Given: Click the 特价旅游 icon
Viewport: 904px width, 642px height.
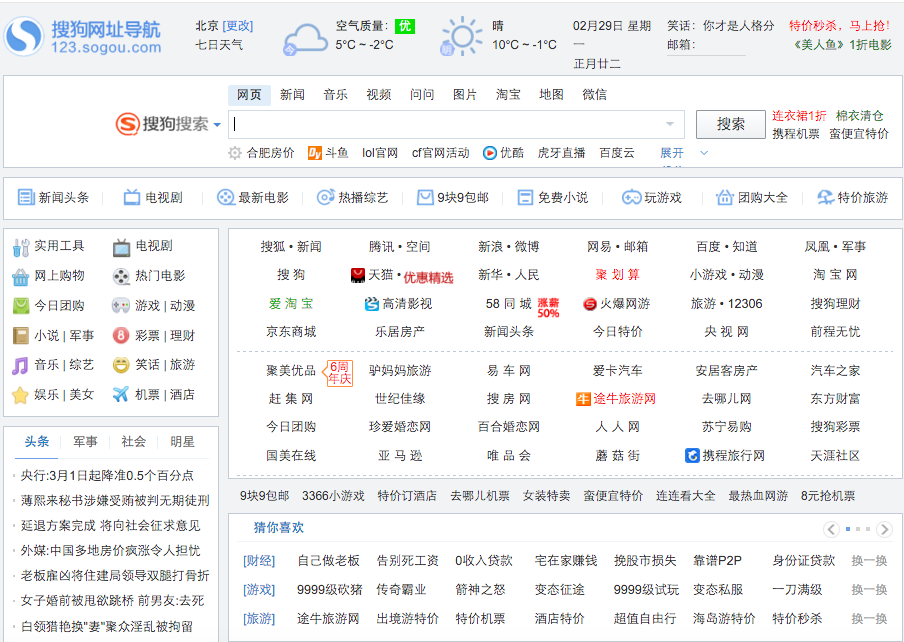Looking at the screenshot, I should pyautogui.click(x=826, y=197).
